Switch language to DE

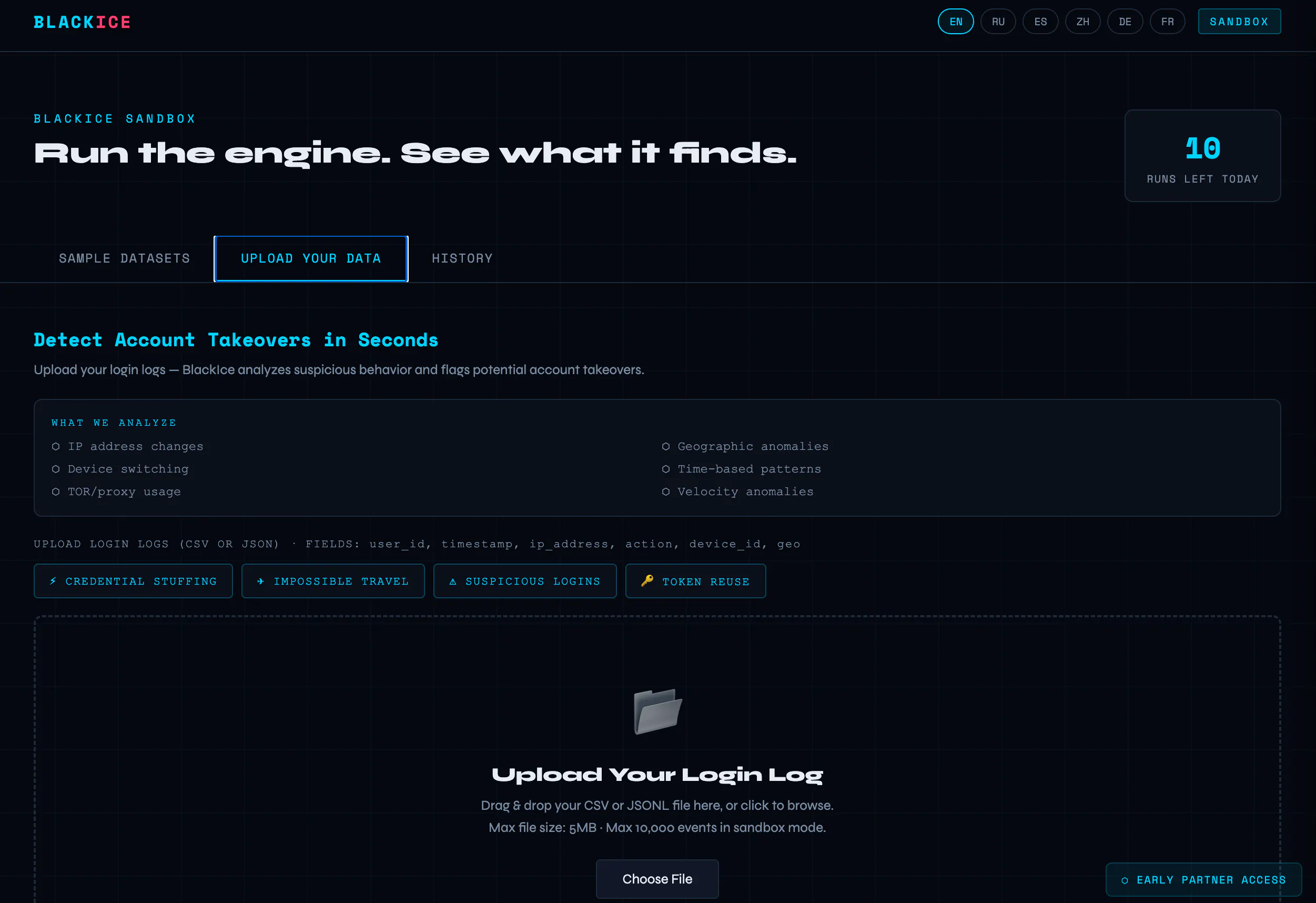tap(1125, 22)
